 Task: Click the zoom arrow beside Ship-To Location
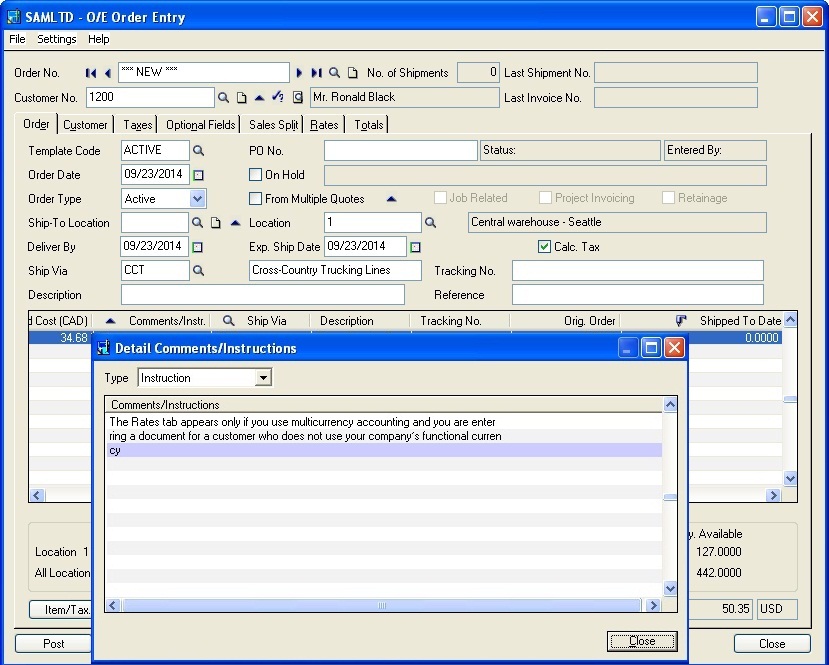point(236,223)
